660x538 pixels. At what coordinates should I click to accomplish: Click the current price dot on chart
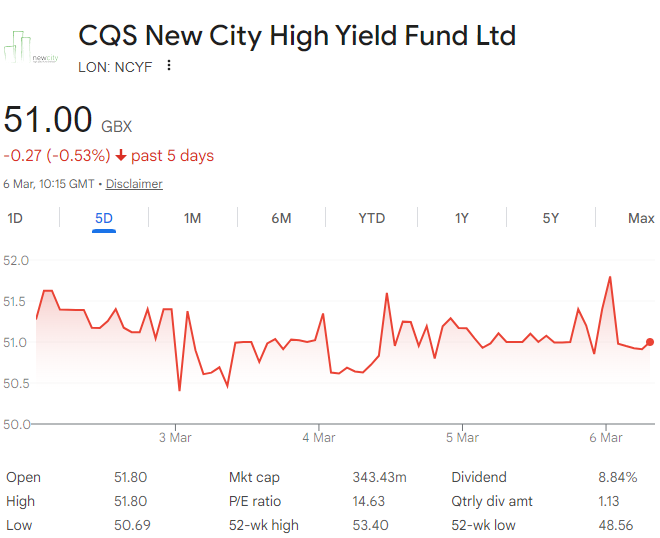pyautogui.click(x=650, y=342)
